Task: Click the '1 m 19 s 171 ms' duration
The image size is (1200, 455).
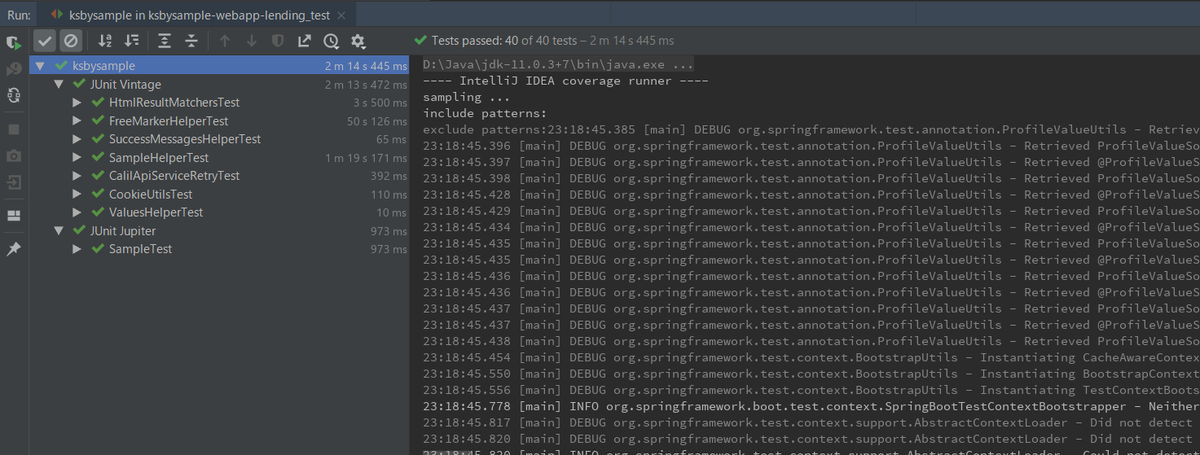Action: (365, 158)
